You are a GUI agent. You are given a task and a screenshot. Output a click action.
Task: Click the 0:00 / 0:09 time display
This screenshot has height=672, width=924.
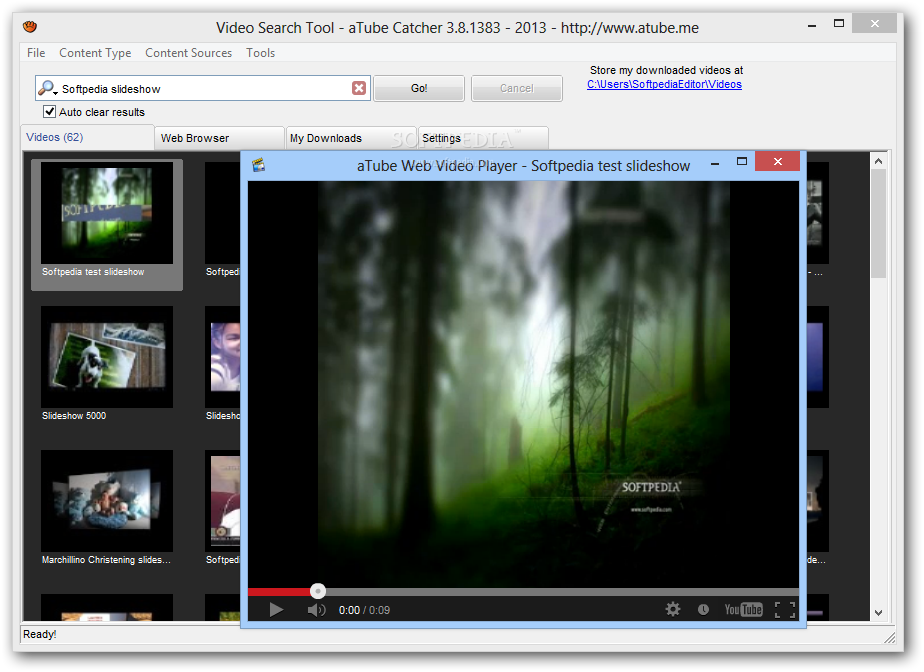coord(364,610)
